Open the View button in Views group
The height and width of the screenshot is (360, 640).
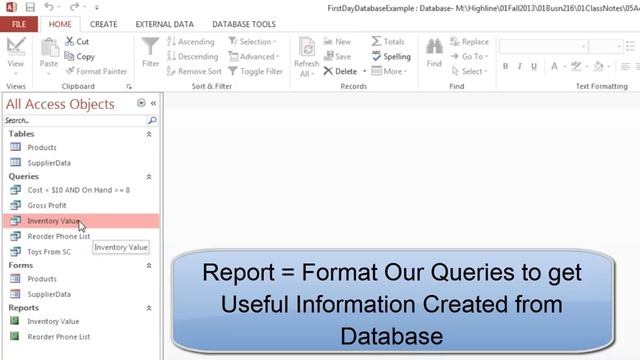pos(16,56)
